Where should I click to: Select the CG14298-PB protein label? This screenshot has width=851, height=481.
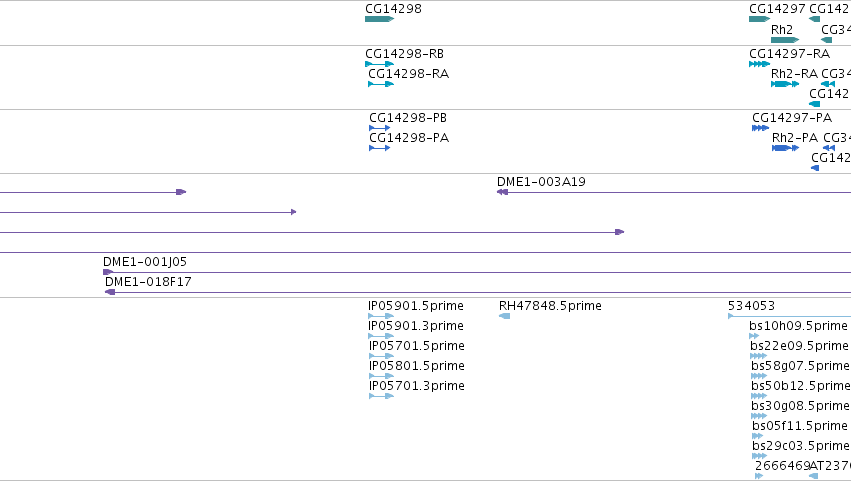coord(408,118)
